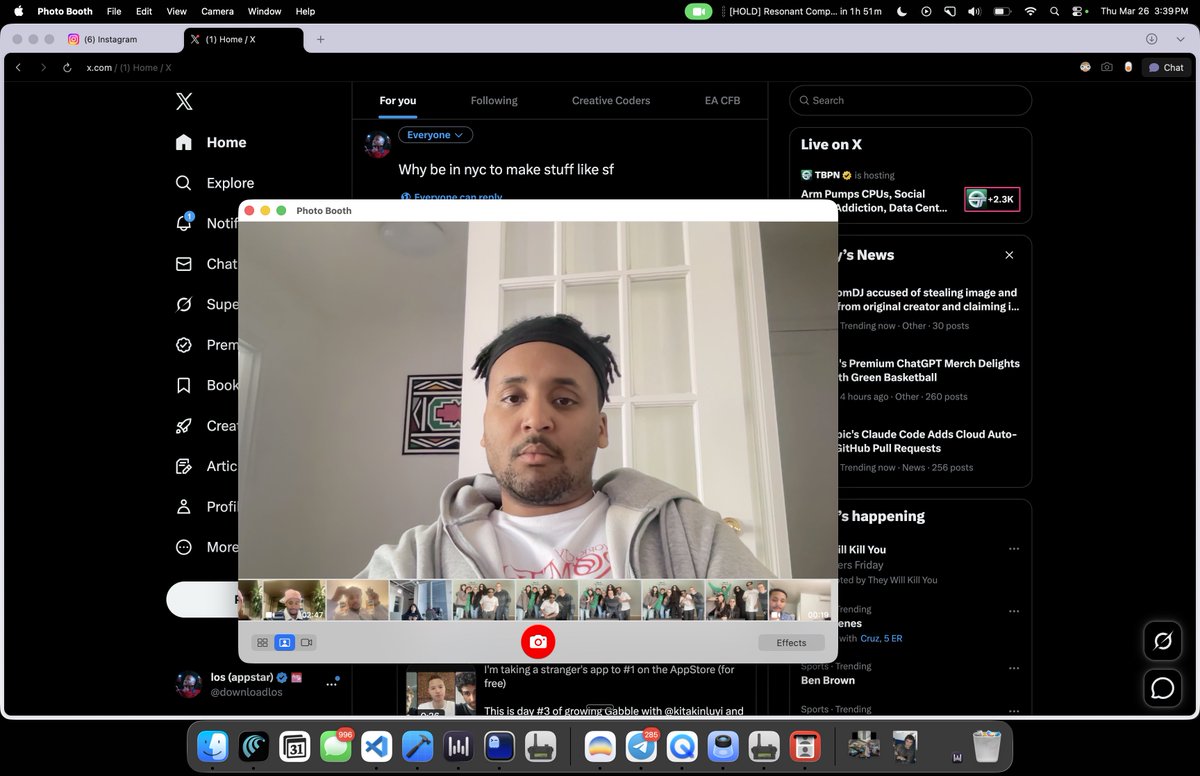Open the Grok floating button on X

(1163, 641)
